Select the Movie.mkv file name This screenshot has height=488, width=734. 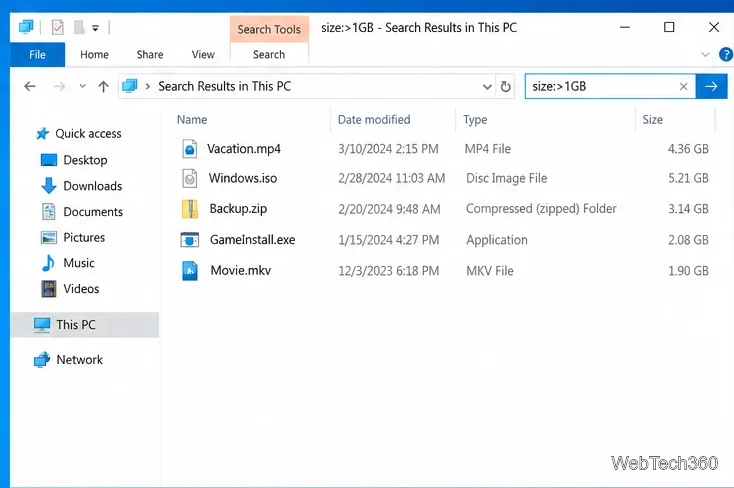coord(241,270)
